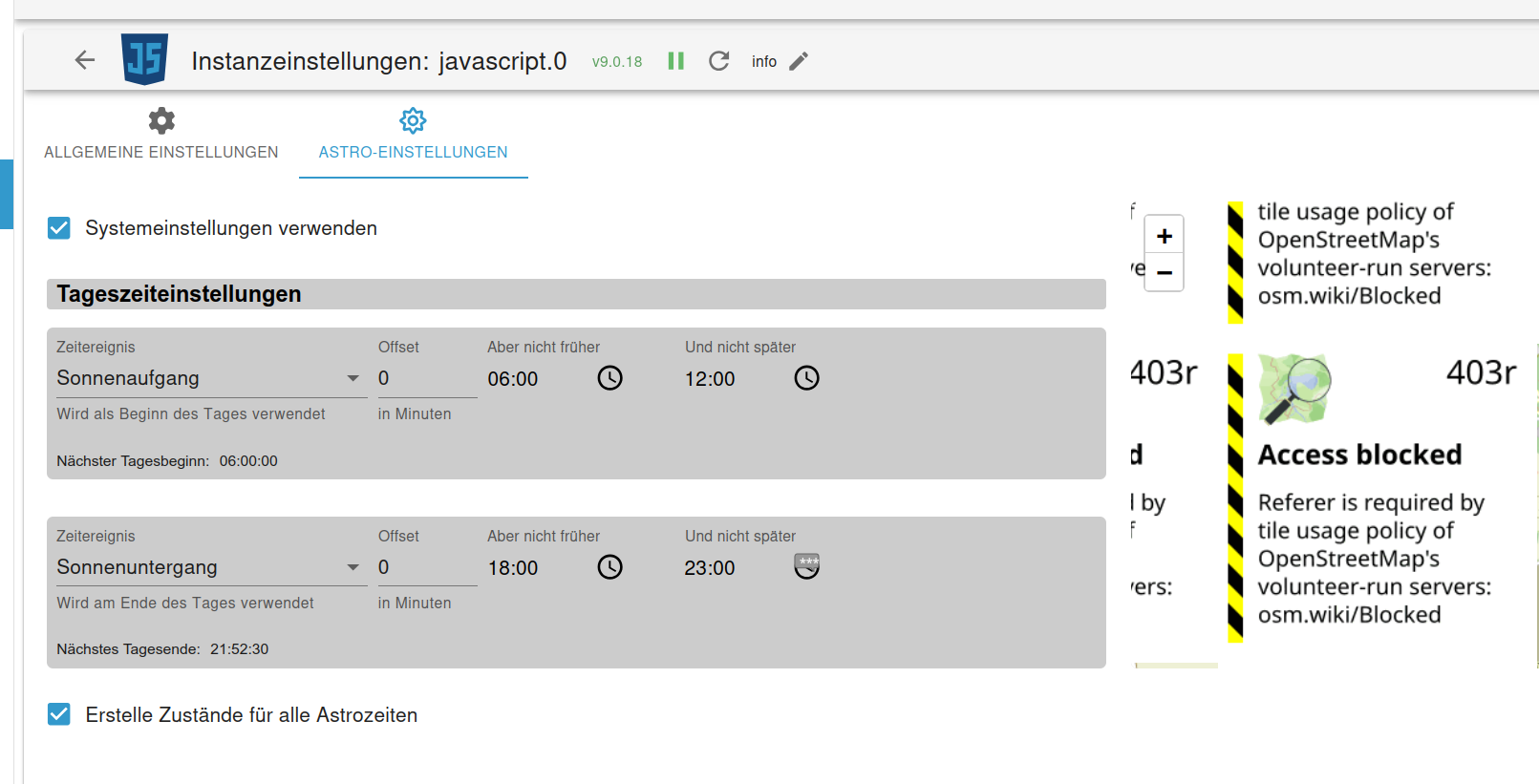This screenshot has height=784, width=1539.
Task: Open the Sonnenuntergang Zeitereignis dropdown
Action: pyautogui.click(x=211, y=567)
